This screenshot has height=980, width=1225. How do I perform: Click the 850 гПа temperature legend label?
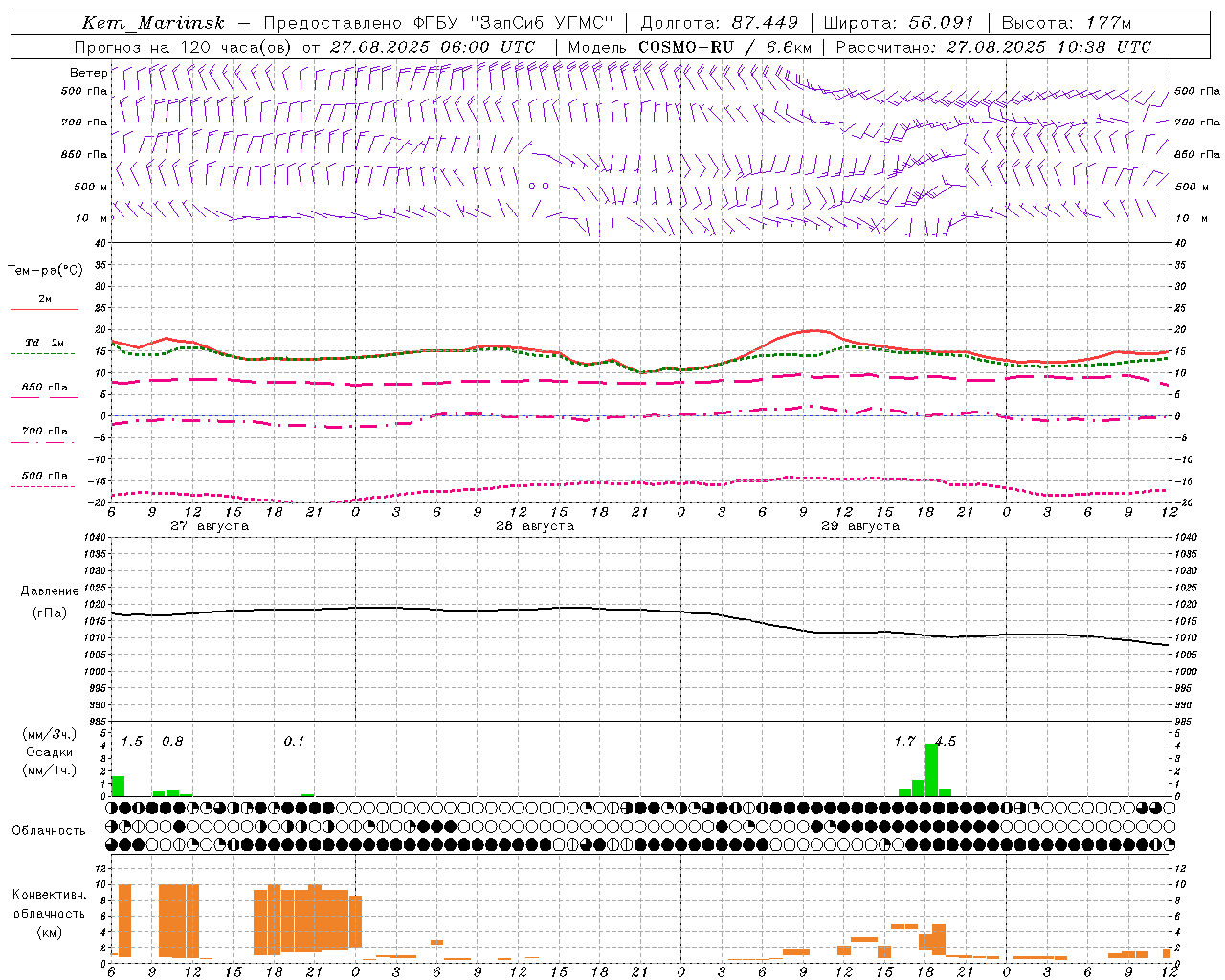click(44, 388)
